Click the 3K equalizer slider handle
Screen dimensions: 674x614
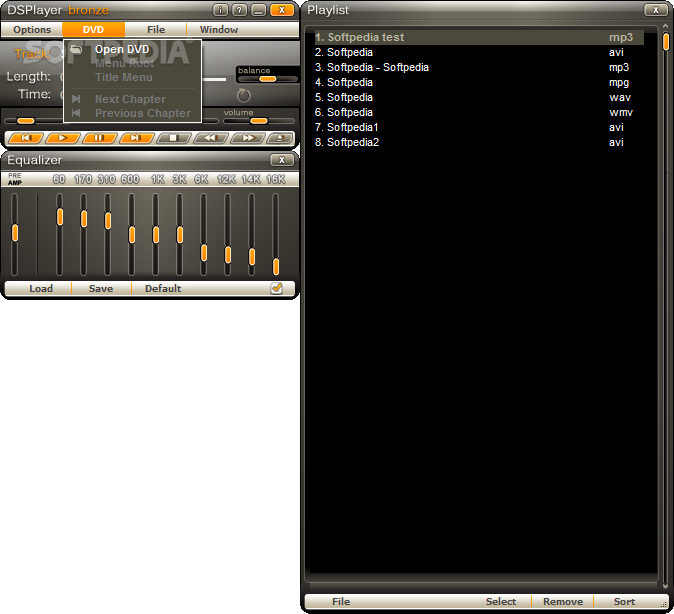180,235
